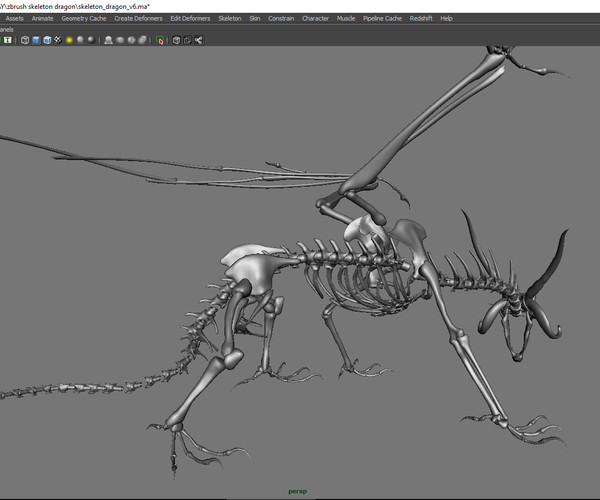
Task: Click the persp camera label
Action: [298, 491]
